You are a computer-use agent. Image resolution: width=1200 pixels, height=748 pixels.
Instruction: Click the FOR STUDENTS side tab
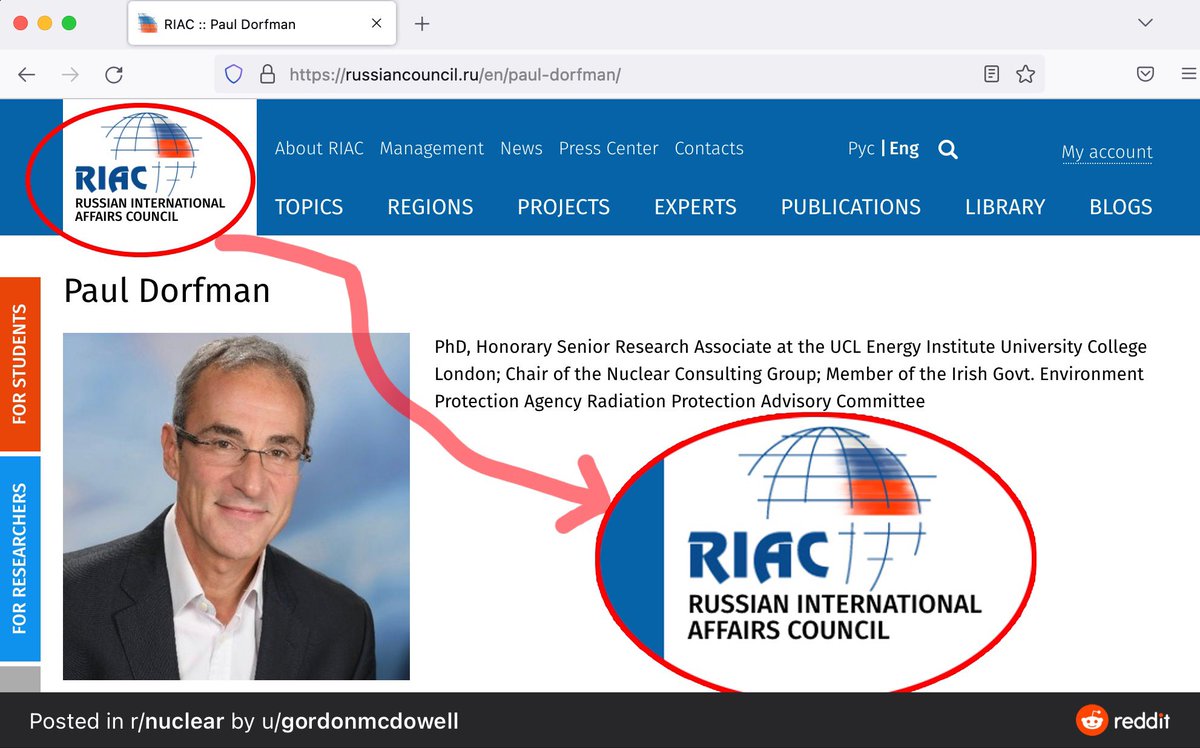pos(20,364)
